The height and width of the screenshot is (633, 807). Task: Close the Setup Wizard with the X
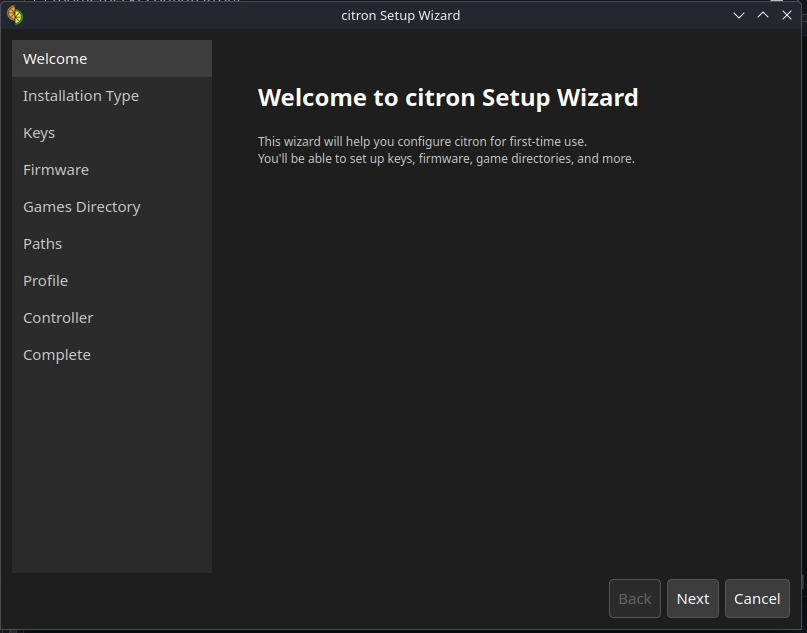pos(787,15)
